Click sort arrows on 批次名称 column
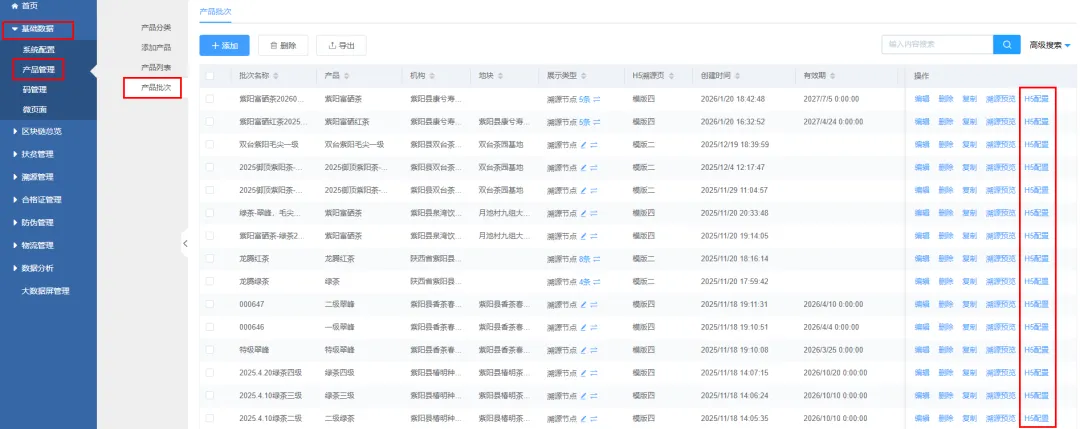1080x429 pixels. (x=276, y=76)
